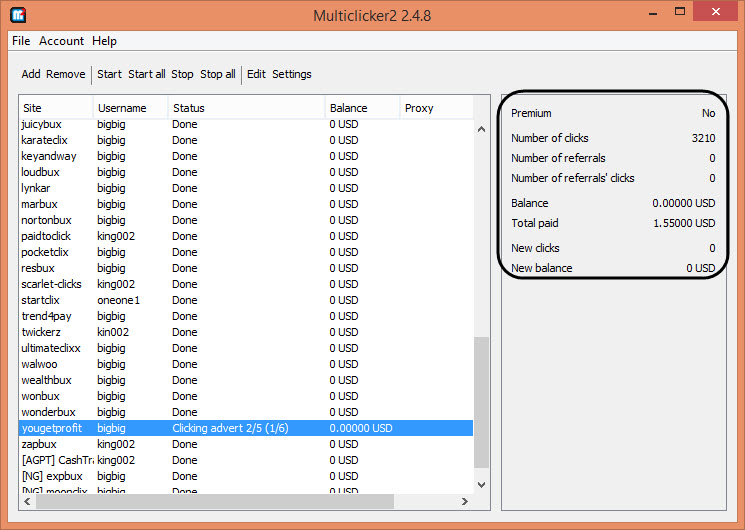Maximize the Multiclicker2 window
745x530 pixels.
680,12
